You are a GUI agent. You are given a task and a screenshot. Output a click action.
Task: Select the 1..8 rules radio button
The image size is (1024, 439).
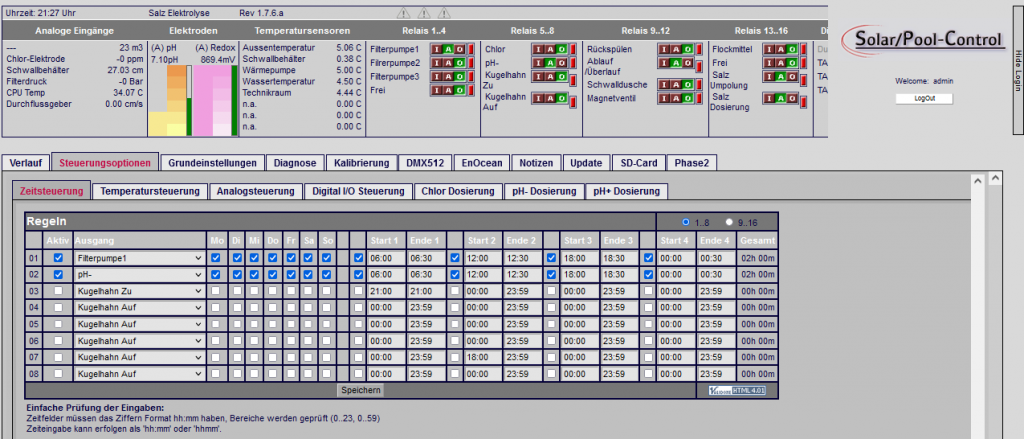click(x=684, y=221)
